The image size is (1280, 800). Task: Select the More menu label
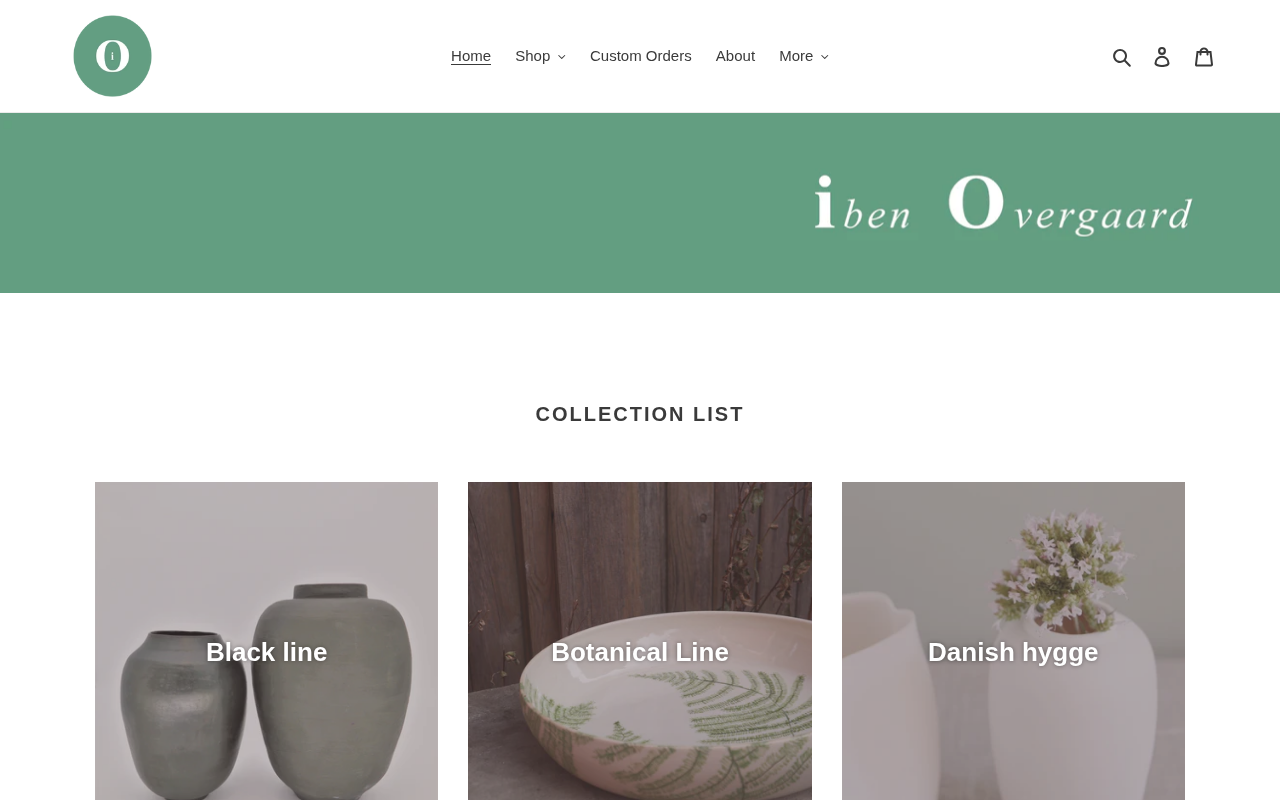click(x=796, y=56)
